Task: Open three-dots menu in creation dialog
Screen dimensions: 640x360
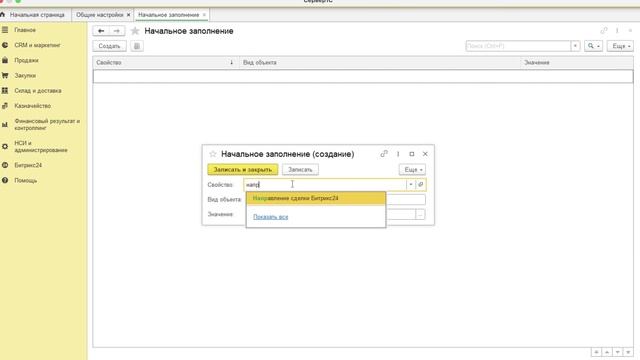Action: (398, 154)
